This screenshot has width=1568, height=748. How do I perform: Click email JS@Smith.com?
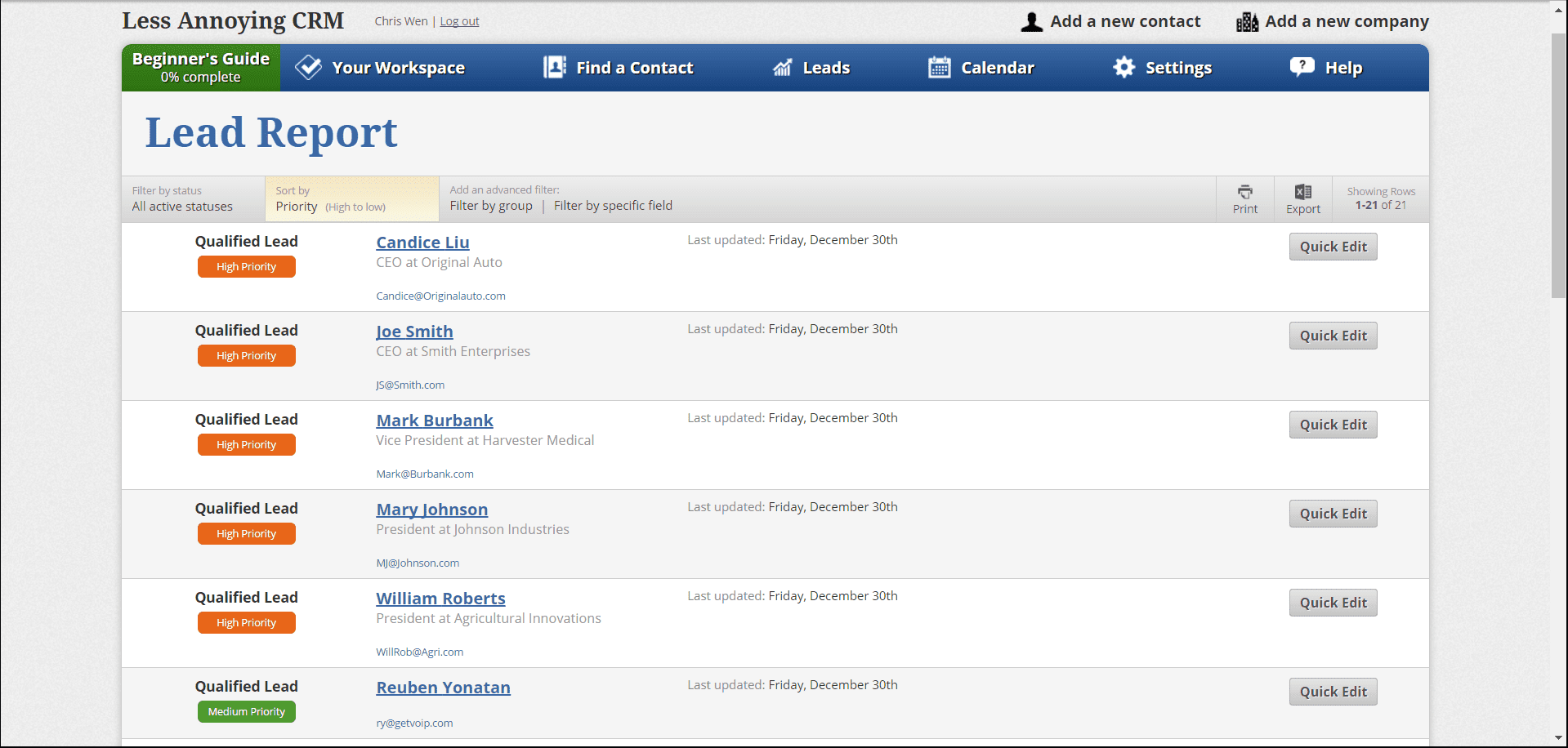[x=410, y=385]
